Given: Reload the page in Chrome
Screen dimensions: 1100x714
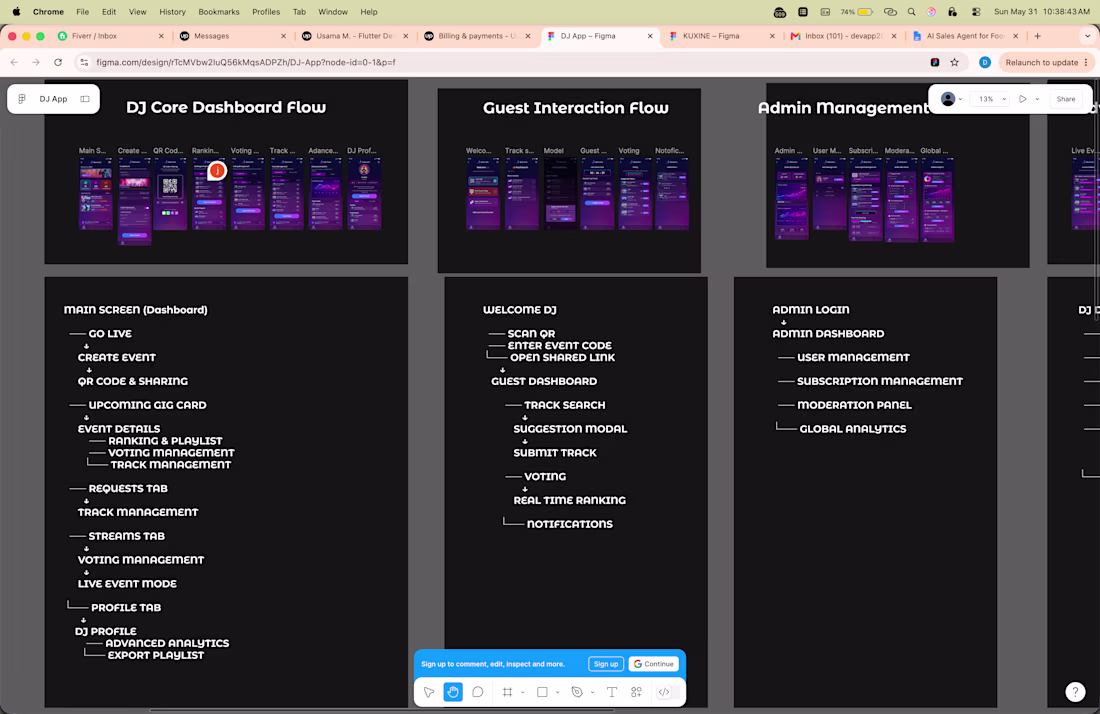Looking at the screenshot, I should click(x=58, y=62).
